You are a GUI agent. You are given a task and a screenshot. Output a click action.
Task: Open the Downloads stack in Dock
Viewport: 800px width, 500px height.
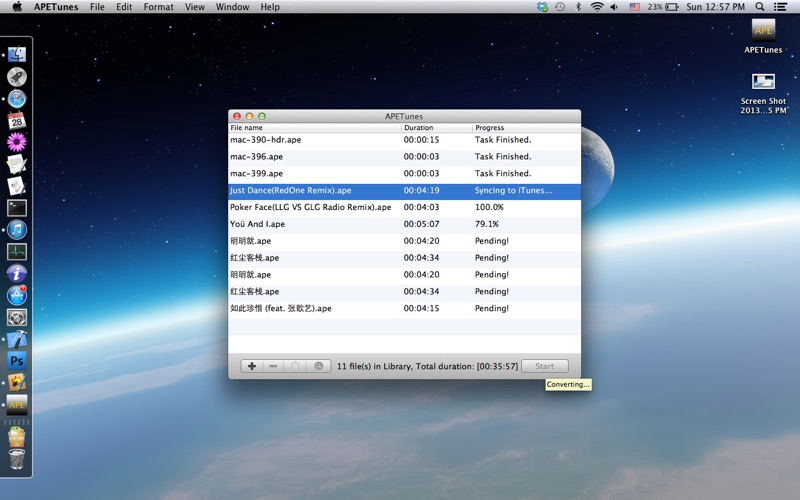[x=17, y=437]
